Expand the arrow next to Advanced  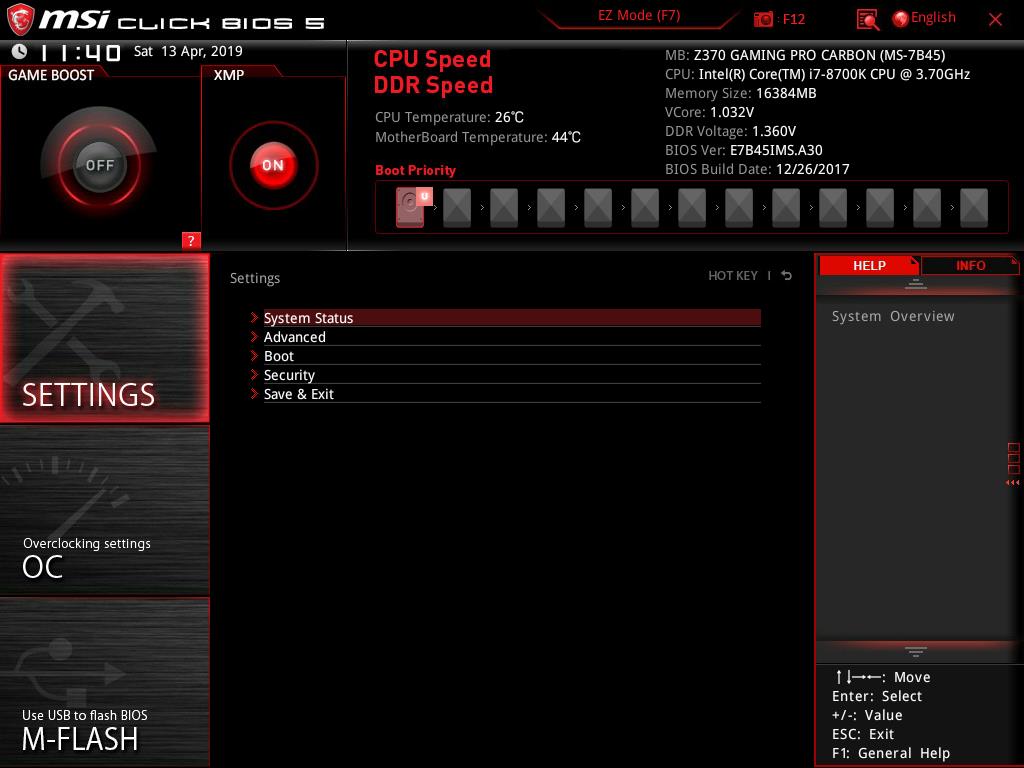coord(254,336)
